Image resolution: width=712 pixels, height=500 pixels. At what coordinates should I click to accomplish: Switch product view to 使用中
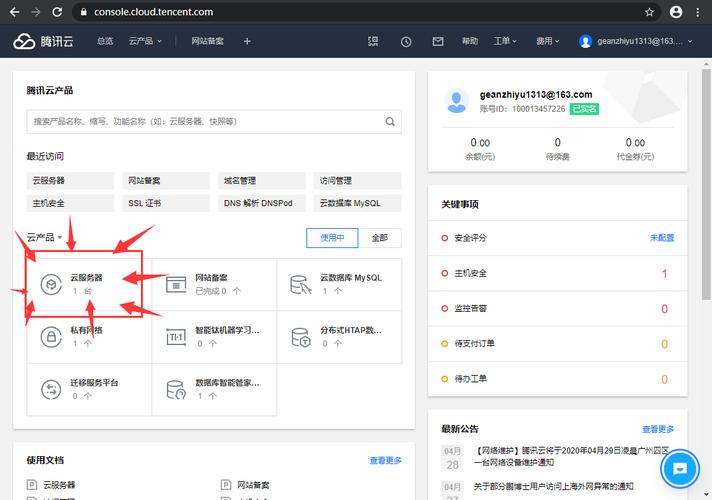(x=332, y=238)
